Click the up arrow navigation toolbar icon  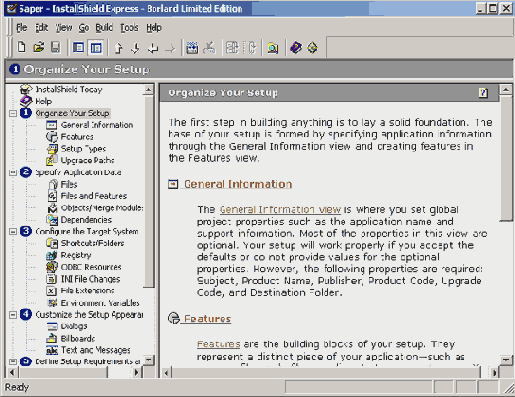click(x=118, y=48)
